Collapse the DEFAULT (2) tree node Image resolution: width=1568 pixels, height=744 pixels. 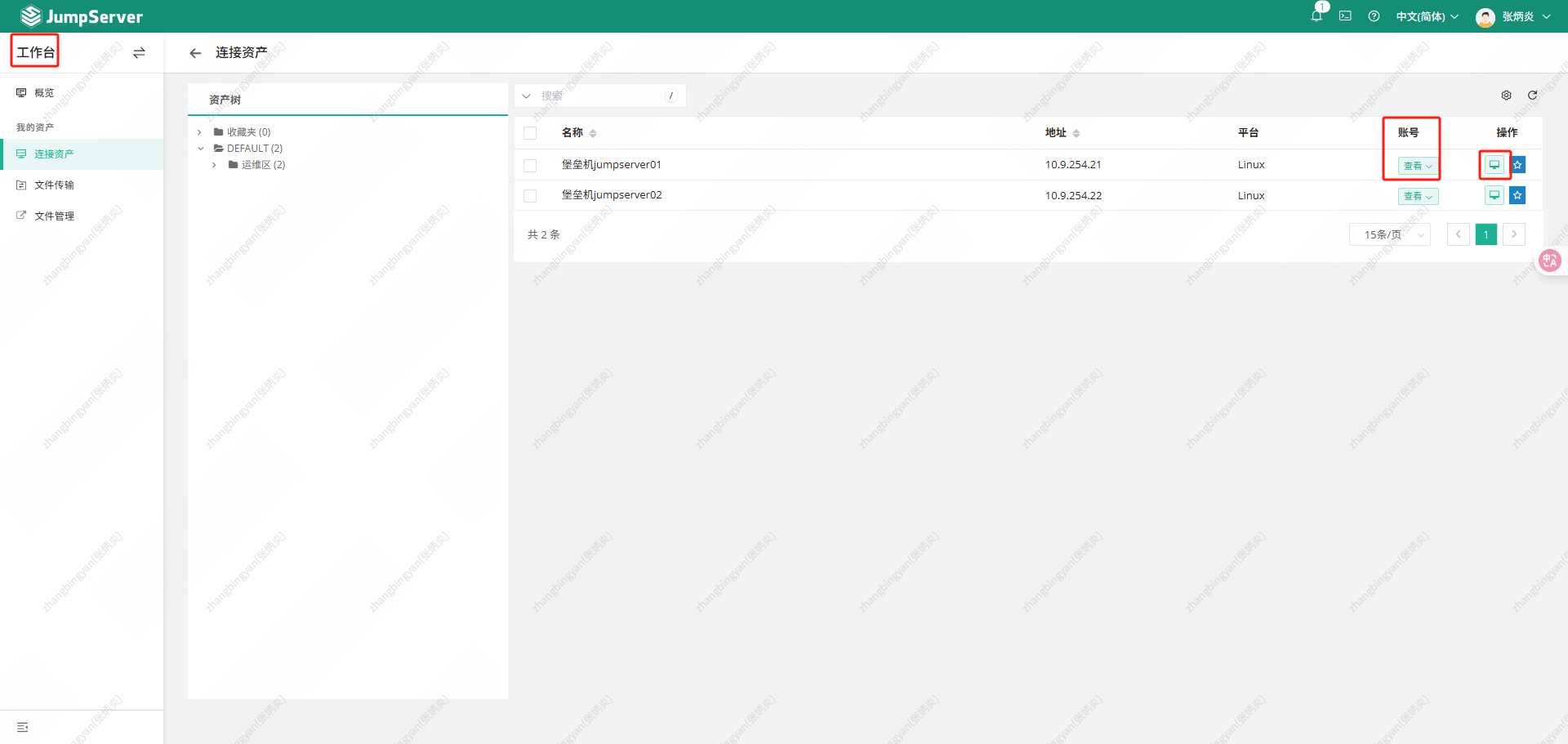pyautogui.click(x=201, y=149)
